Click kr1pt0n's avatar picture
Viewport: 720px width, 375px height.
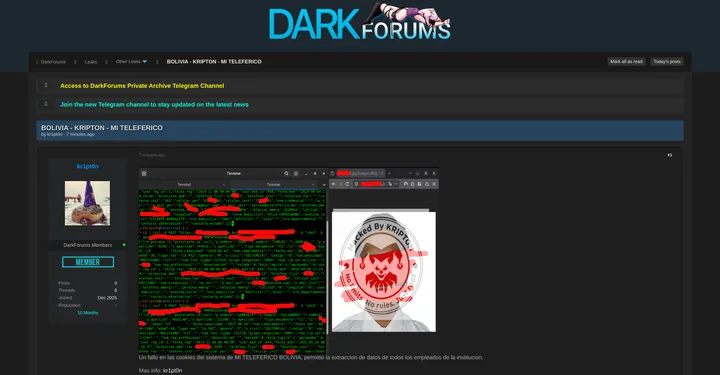pos(87,203)
